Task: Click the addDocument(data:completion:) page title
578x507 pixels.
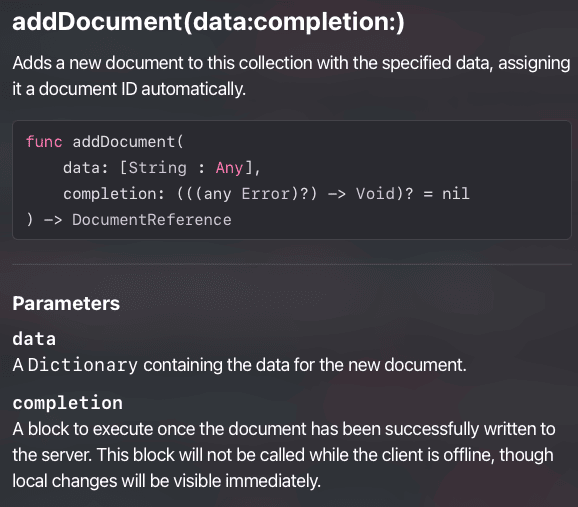Action: point(208,22)
